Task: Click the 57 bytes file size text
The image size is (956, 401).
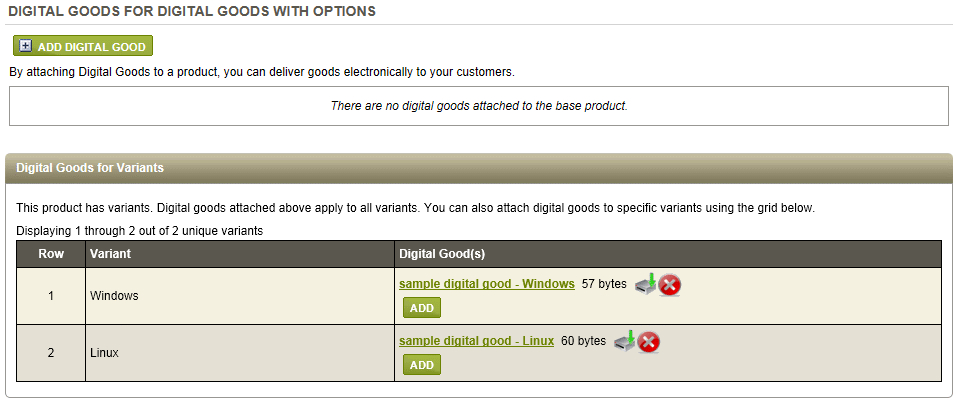Action: click(604, 284)
